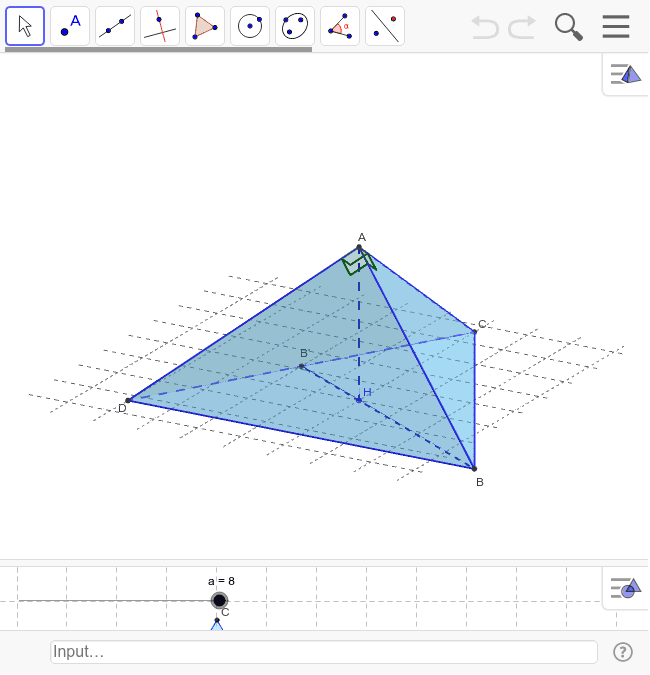Click the Redo arrow
This screenshot has width=650, height=675.
tap(522, 27)
